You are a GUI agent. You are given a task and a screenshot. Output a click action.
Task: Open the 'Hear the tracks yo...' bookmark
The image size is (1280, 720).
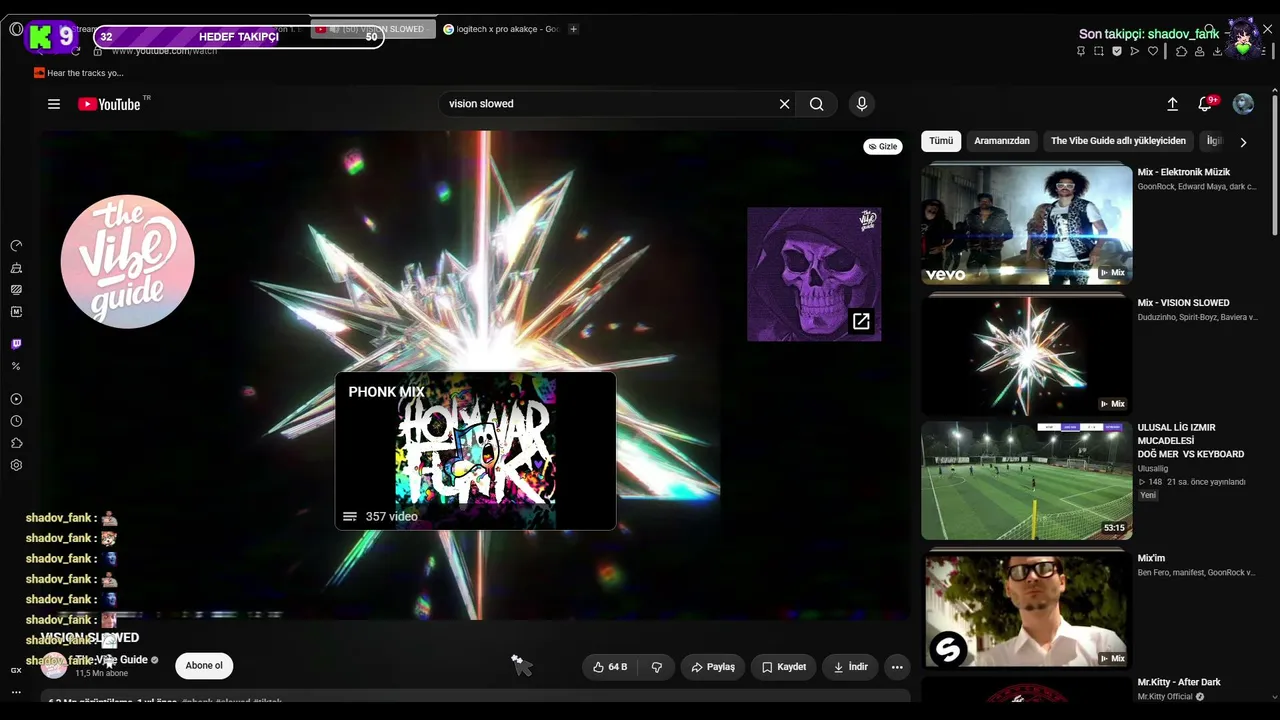[x=78, y=73]
